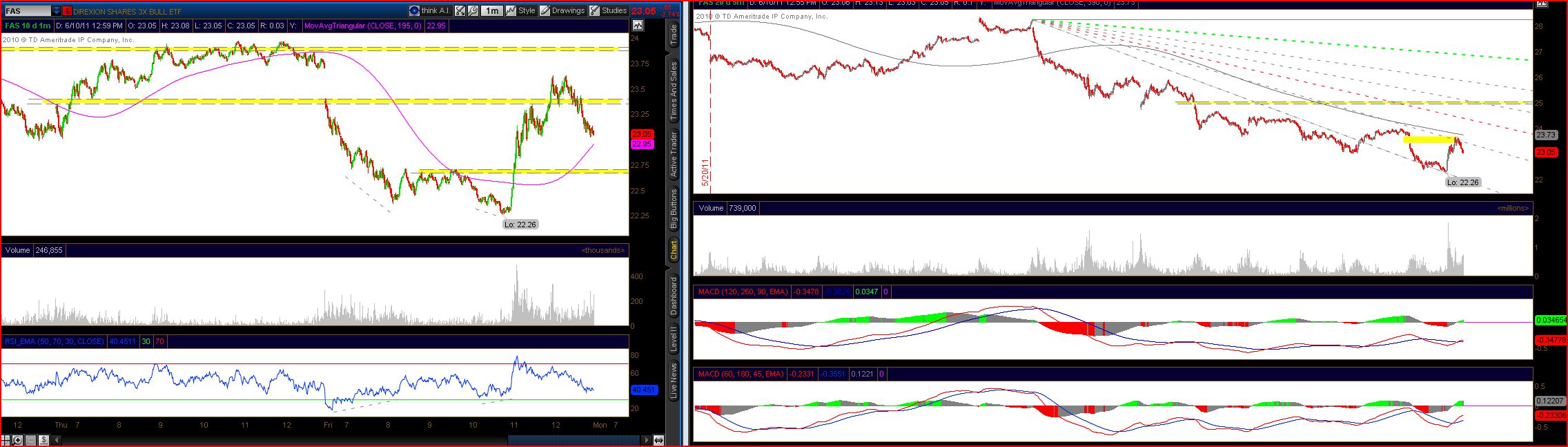This screenshot has height=447, width=1568.
Task: Change the 1m timeframe button
Action: (x=491, y=10)
